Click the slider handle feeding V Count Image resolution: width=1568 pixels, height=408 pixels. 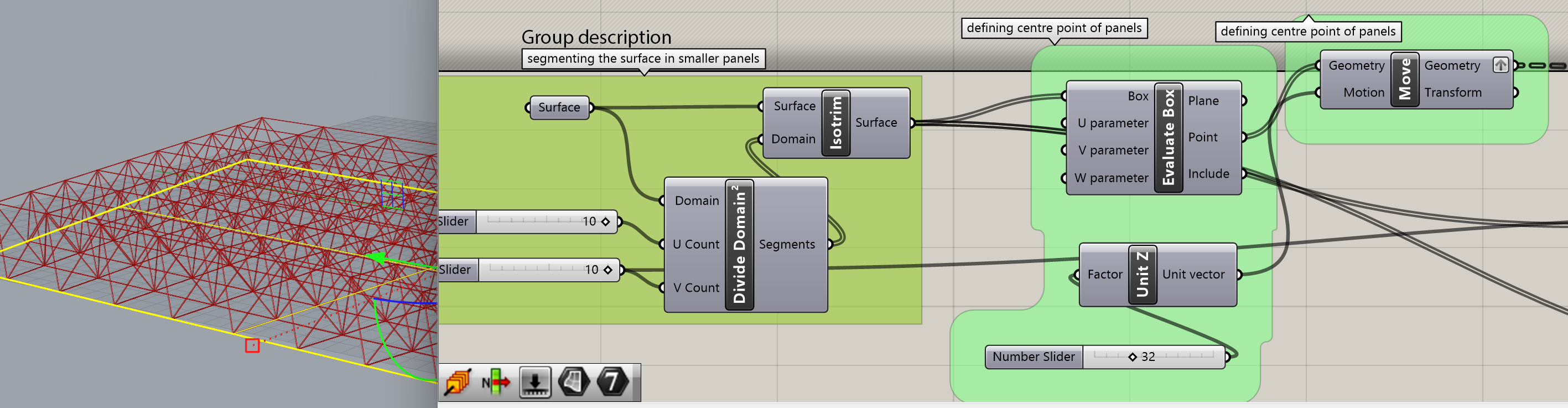608,270
